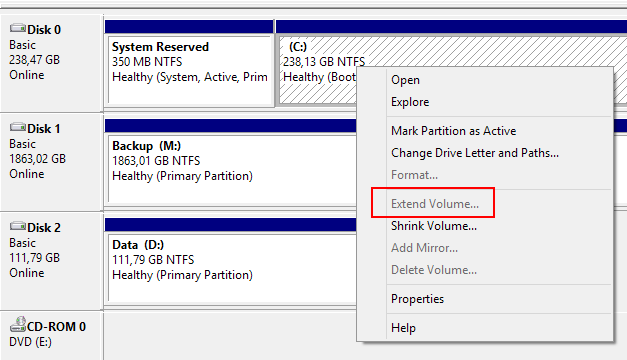Click the Online status under Disk 1
627x360 pixels.
point(27,174)
